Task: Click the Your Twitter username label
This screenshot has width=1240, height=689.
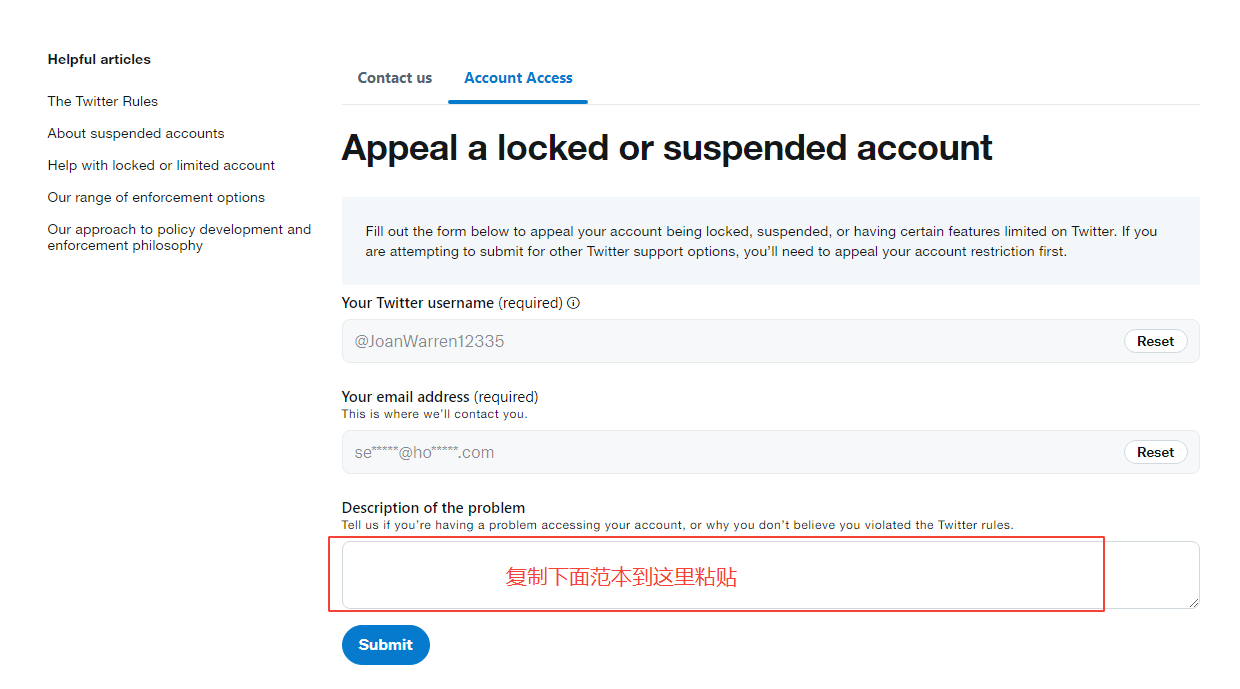Action: pyautogui.click(x=452, y=303)
